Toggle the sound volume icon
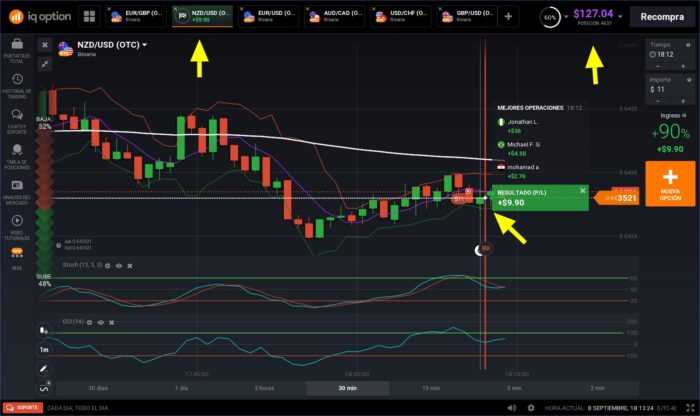Screen dimensions: 700x416 point(512,408)
